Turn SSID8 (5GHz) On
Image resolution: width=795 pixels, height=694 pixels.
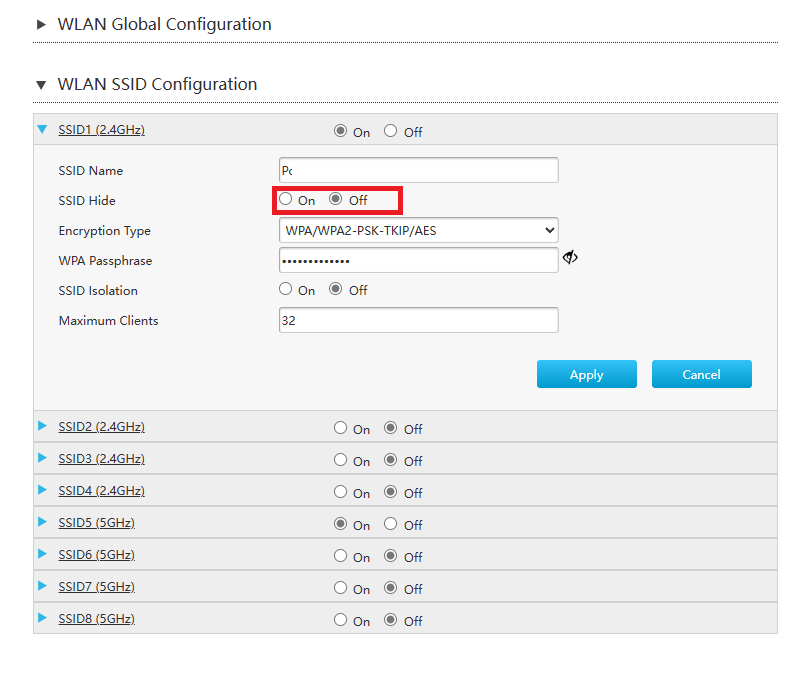click(x=340, y=619)
